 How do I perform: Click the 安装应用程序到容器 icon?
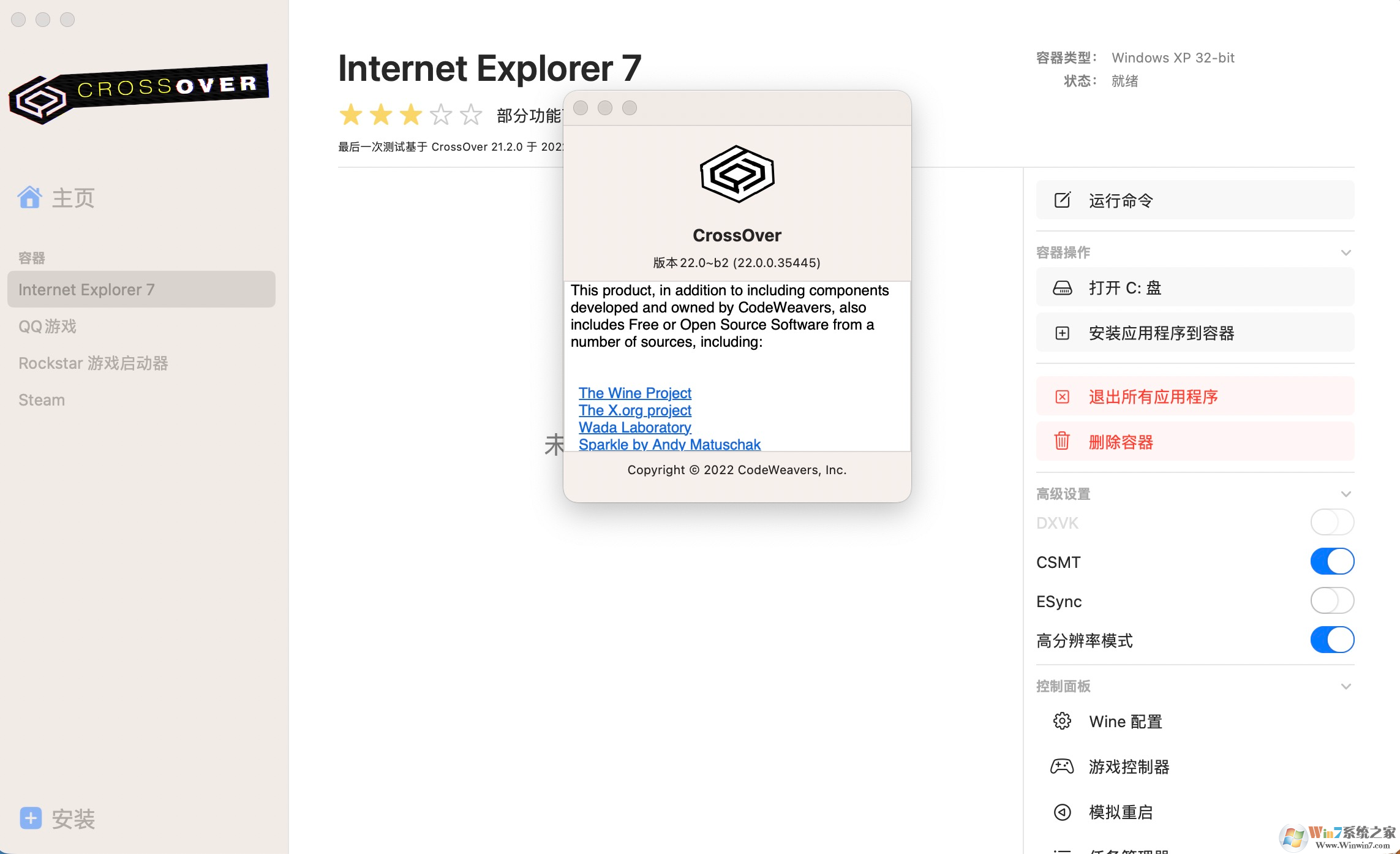click(x=1063, y=333)
